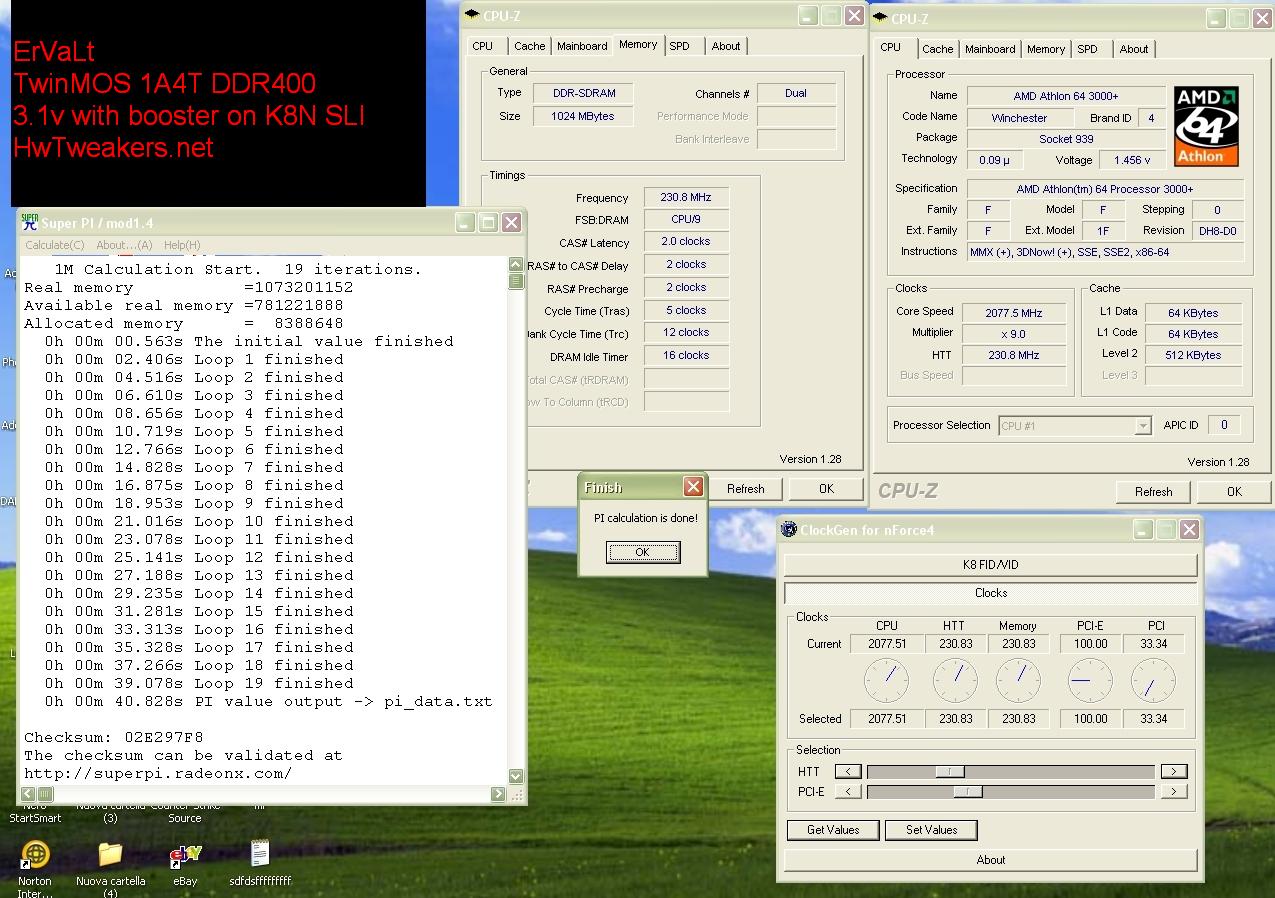Click Refresh in the CPU-Z processor window
This screenshot has height=898, width=1275.
click(1154, 492)
